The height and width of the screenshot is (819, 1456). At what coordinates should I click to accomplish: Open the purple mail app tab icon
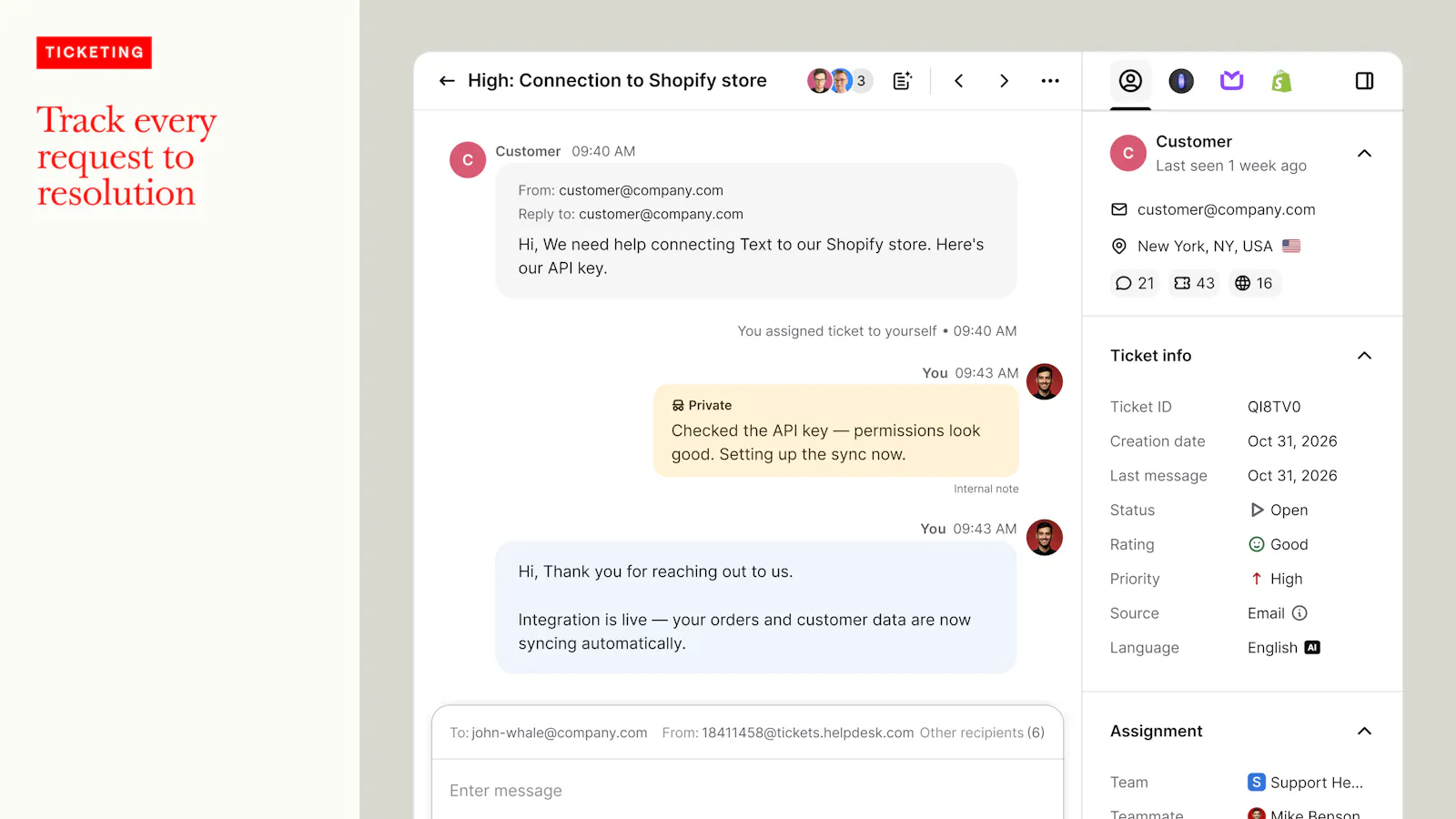[x=1231, y=81]
